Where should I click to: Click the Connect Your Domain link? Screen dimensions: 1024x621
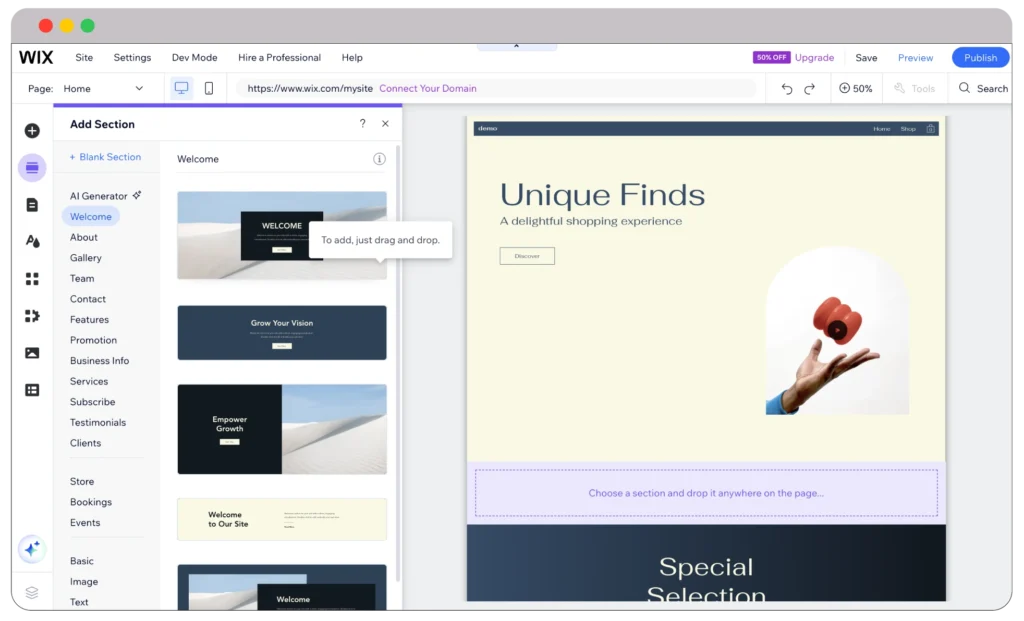[427, 89]
